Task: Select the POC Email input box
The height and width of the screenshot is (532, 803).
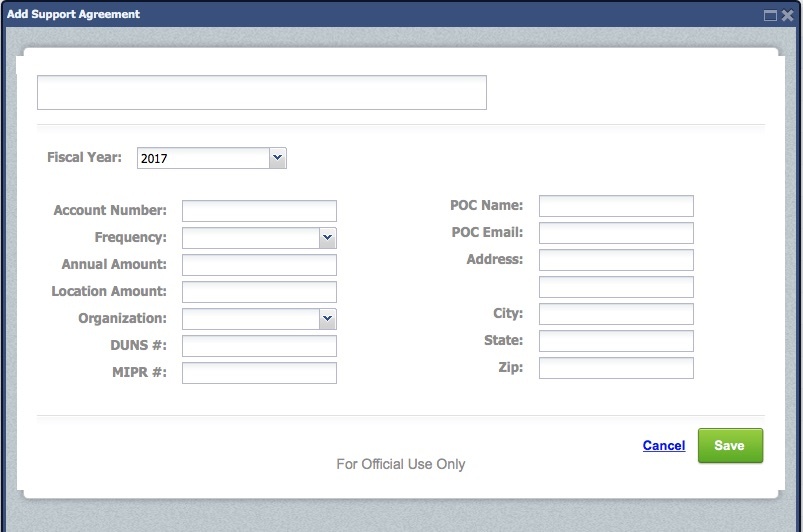Action: [616, 233]
